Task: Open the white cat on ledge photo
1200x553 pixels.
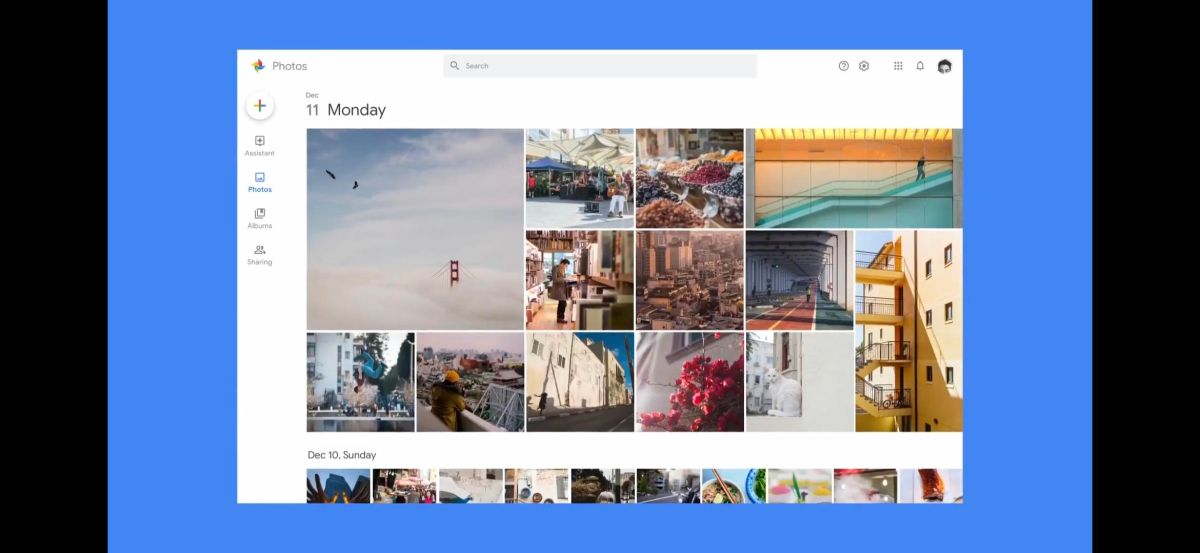Action: coord(799,382)
